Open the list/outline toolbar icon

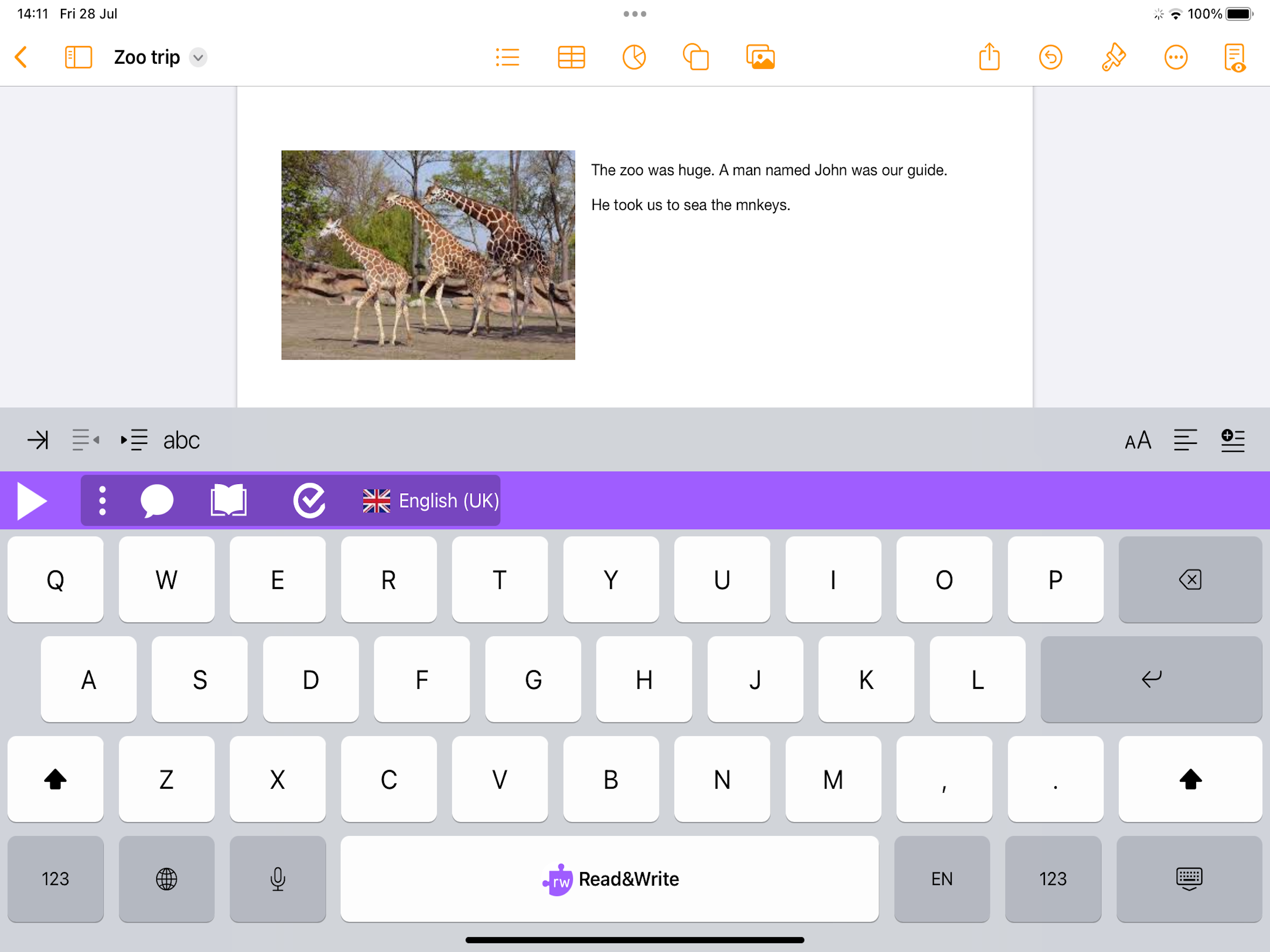(508, 58)
